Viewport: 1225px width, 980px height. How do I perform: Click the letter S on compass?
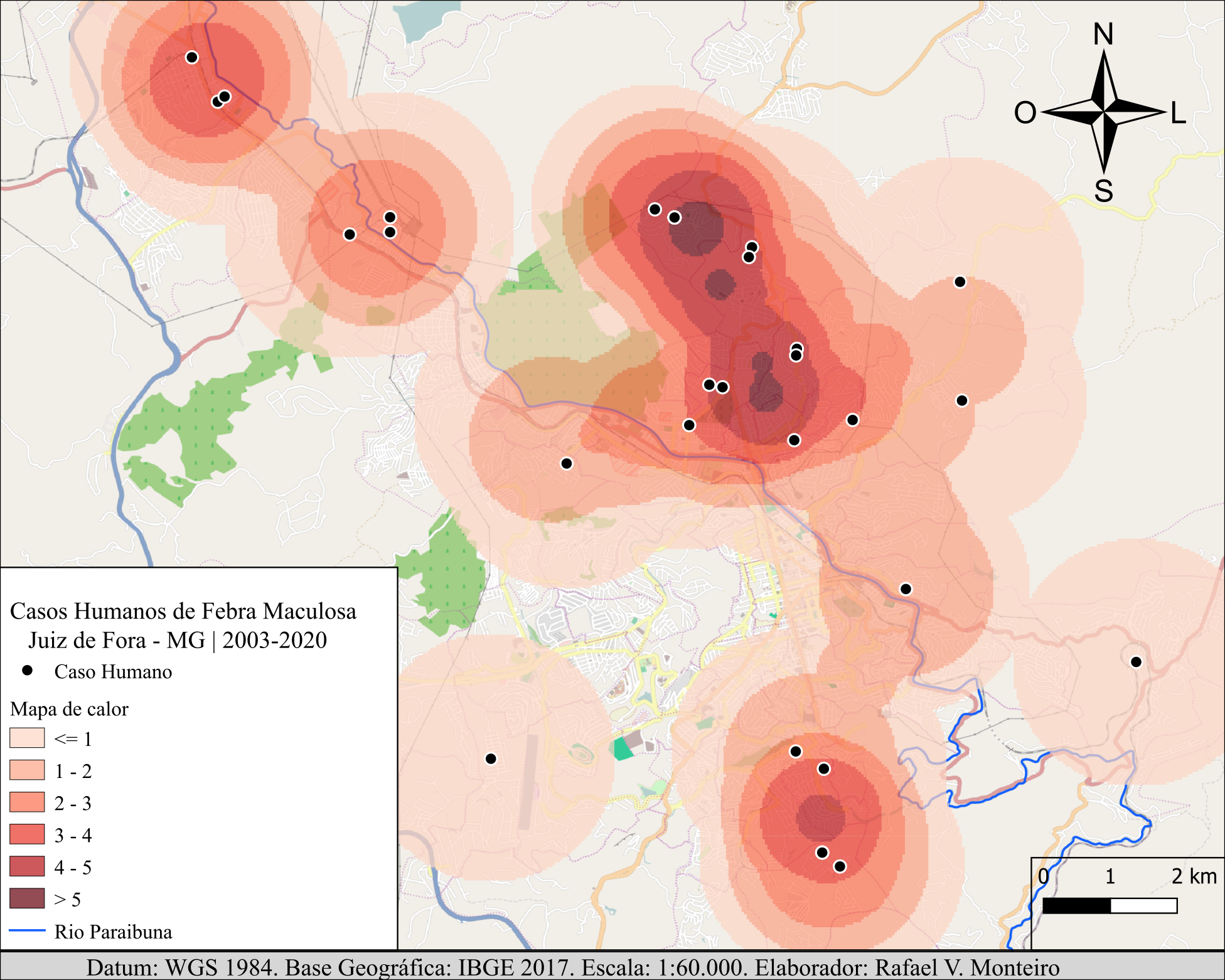pos(1103,191)
